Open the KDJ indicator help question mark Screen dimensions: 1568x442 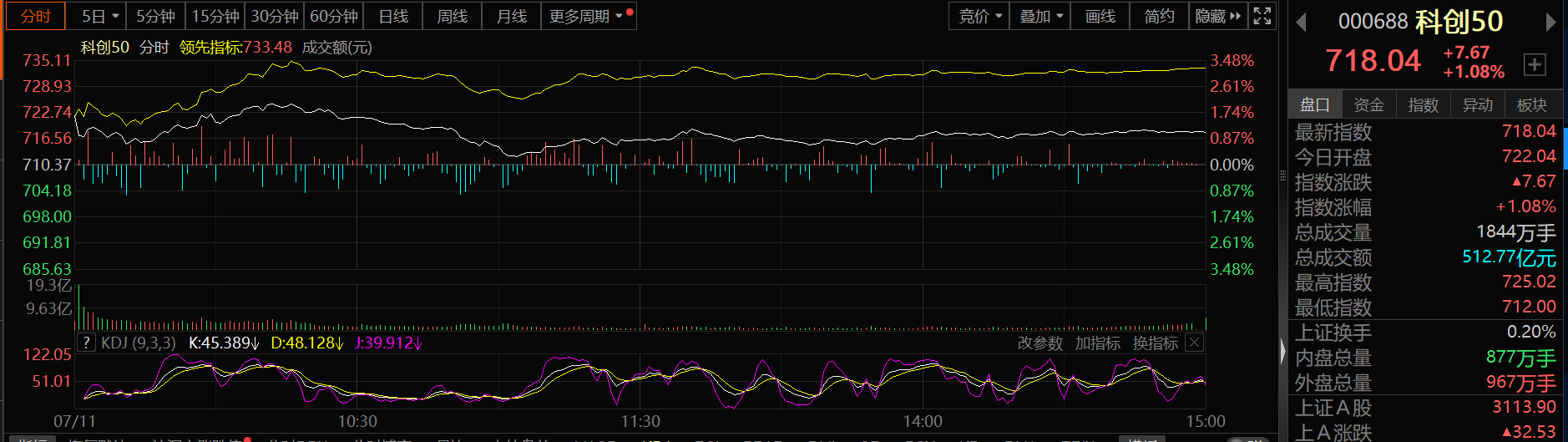[x=86, y=343]
